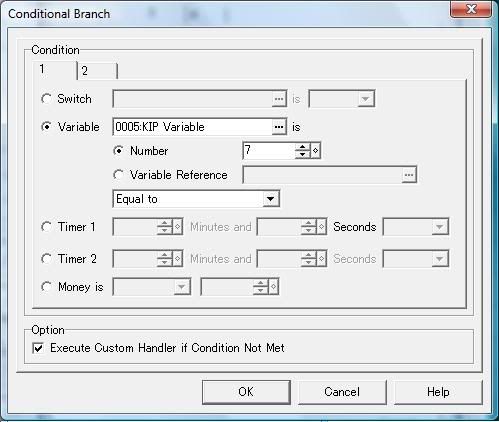Close the Conditional Branch dialog

coord(471,9)
